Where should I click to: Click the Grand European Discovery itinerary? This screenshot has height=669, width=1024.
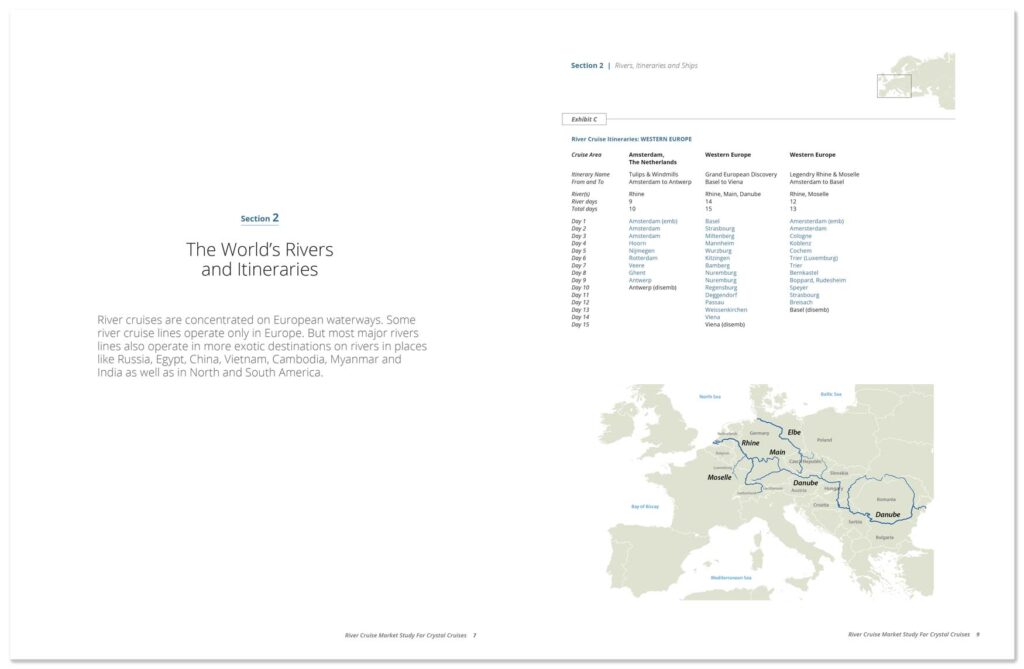(x=740, y=173)
